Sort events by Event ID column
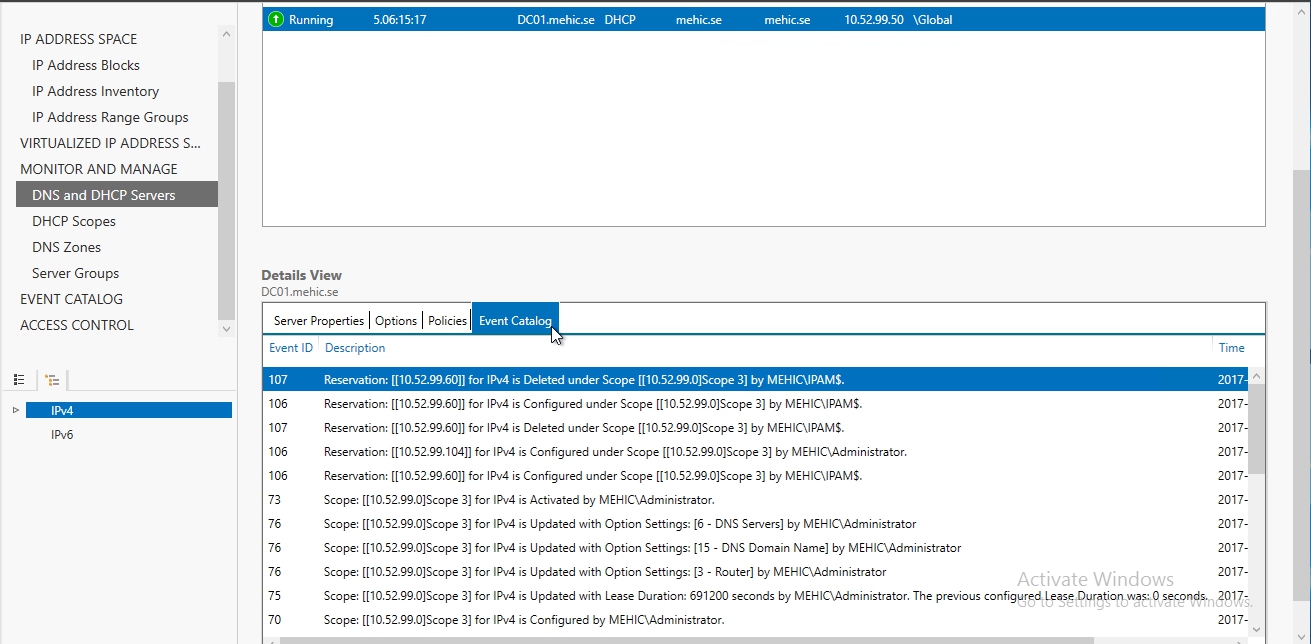This screenshot has width=1311, height=644. point(290,348)
